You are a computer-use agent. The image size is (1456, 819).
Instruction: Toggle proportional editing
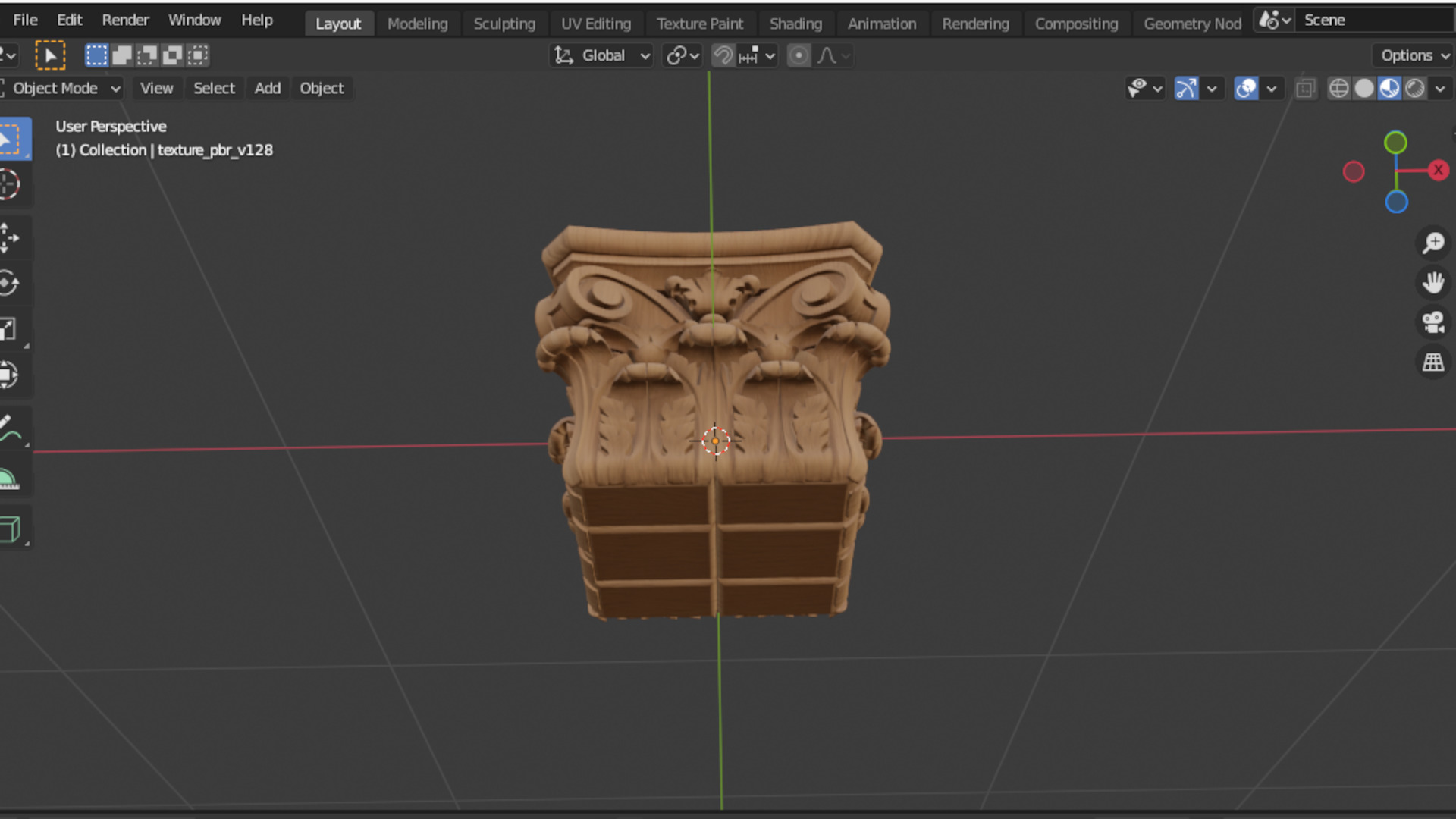[799, 55]
